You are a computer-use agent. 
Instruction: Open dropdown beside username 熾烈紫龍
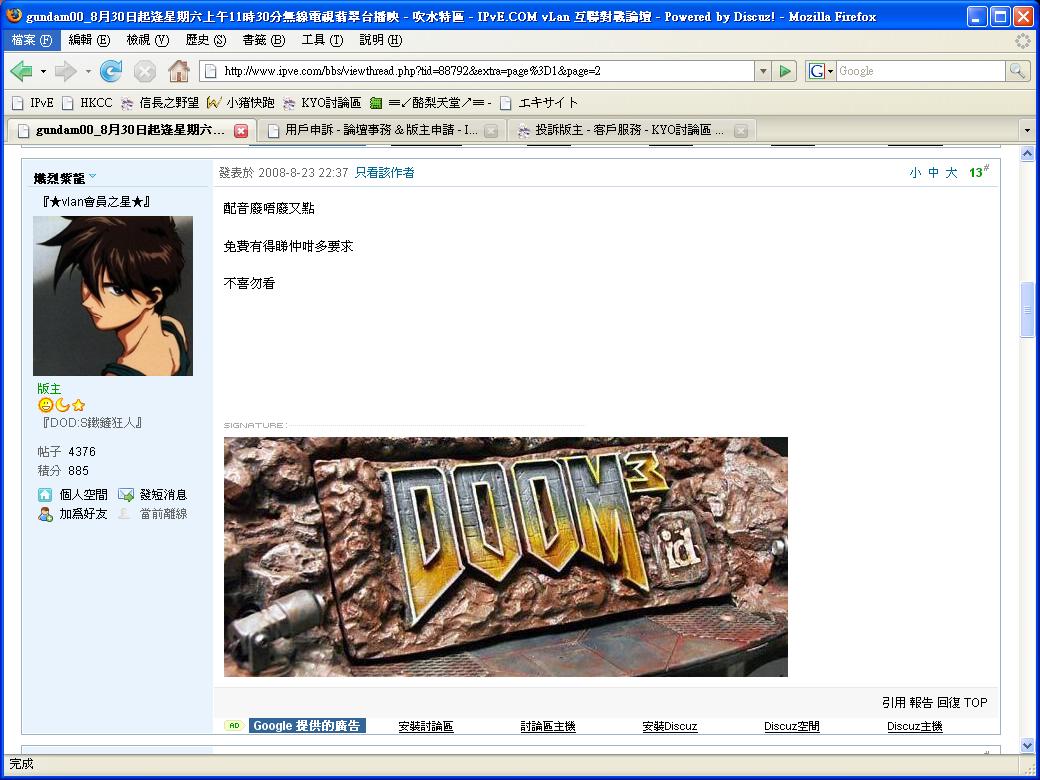point(93,177)
